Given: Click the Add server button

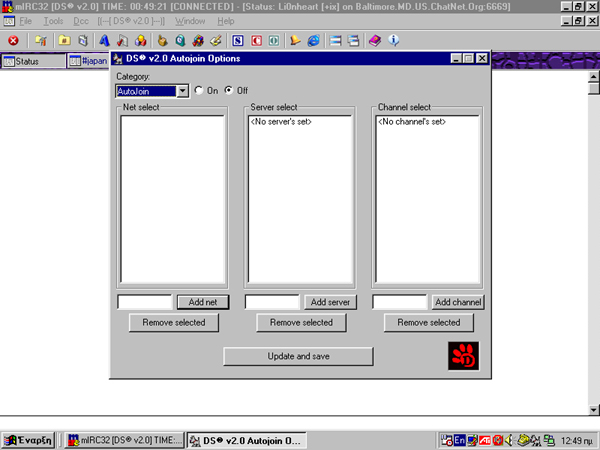Looking at the screenshot, I should 330,302.
